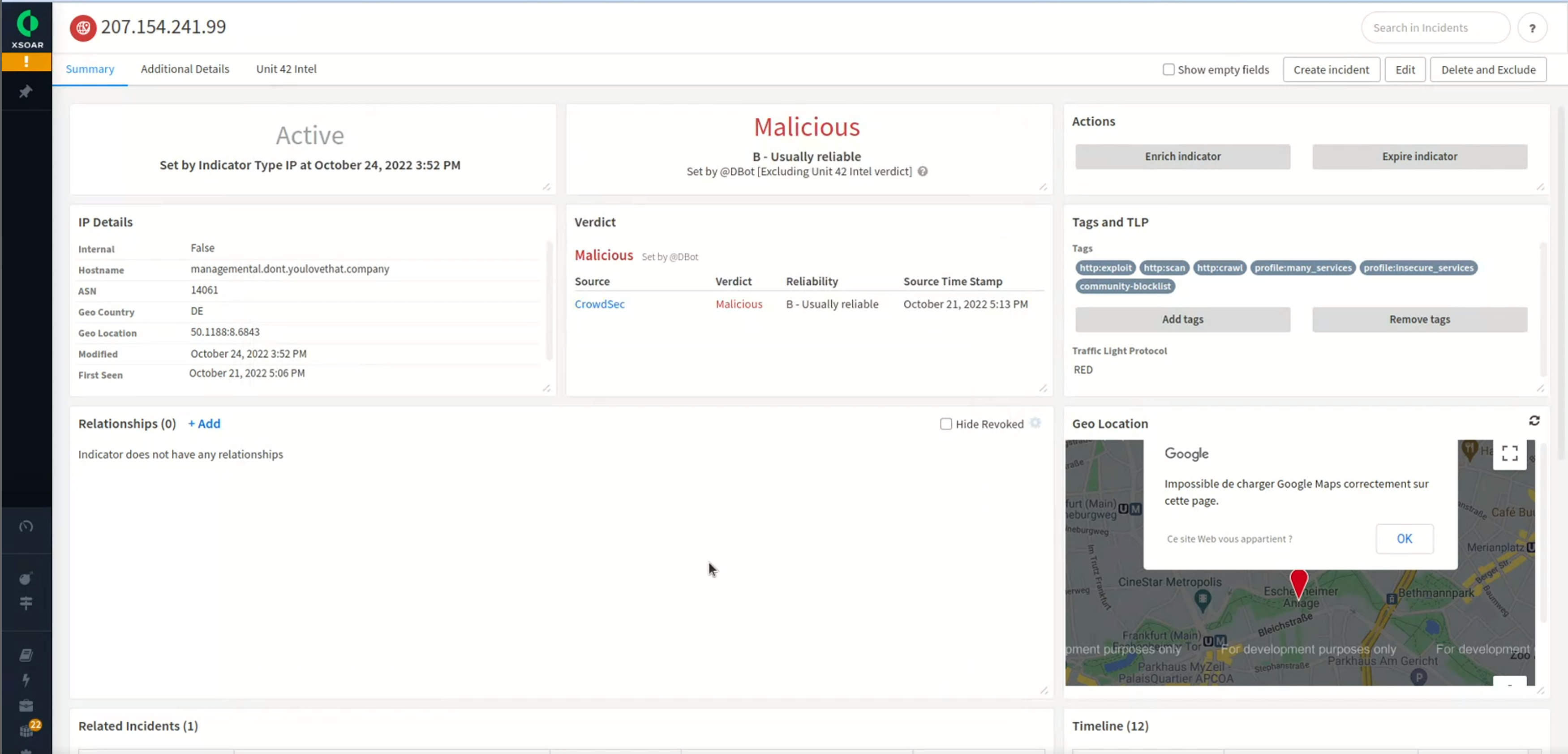Toggle fullscreen on the Google map
This screenshot has height=754, width=1568.
[x=1510, y=453]
